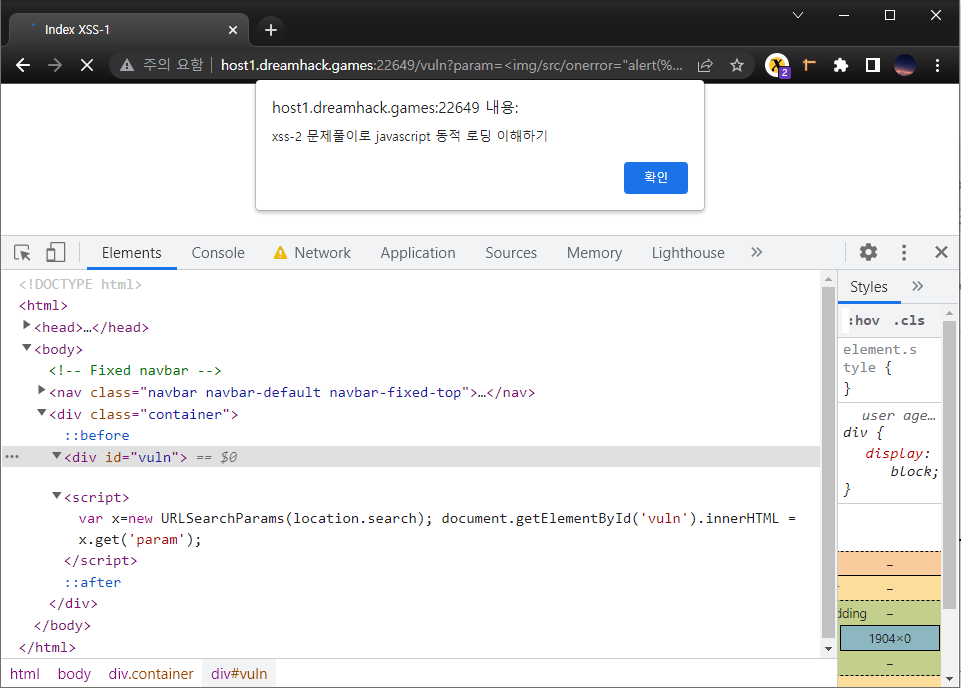Switch to the Memory tab
This screenshot has height=688, width=961.
(594, 252)
